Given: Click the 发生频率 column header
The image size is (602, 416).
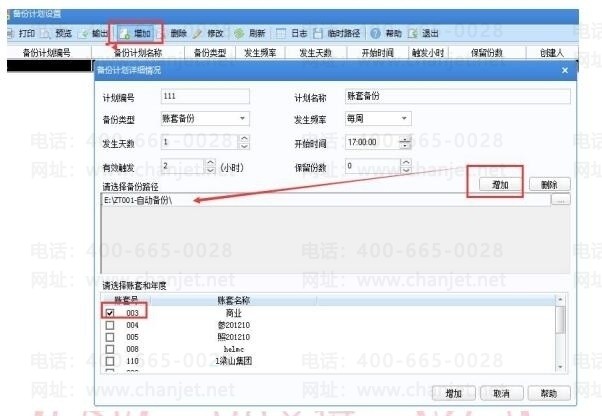Looking at the screenshot, I should (x=260, y=53).
